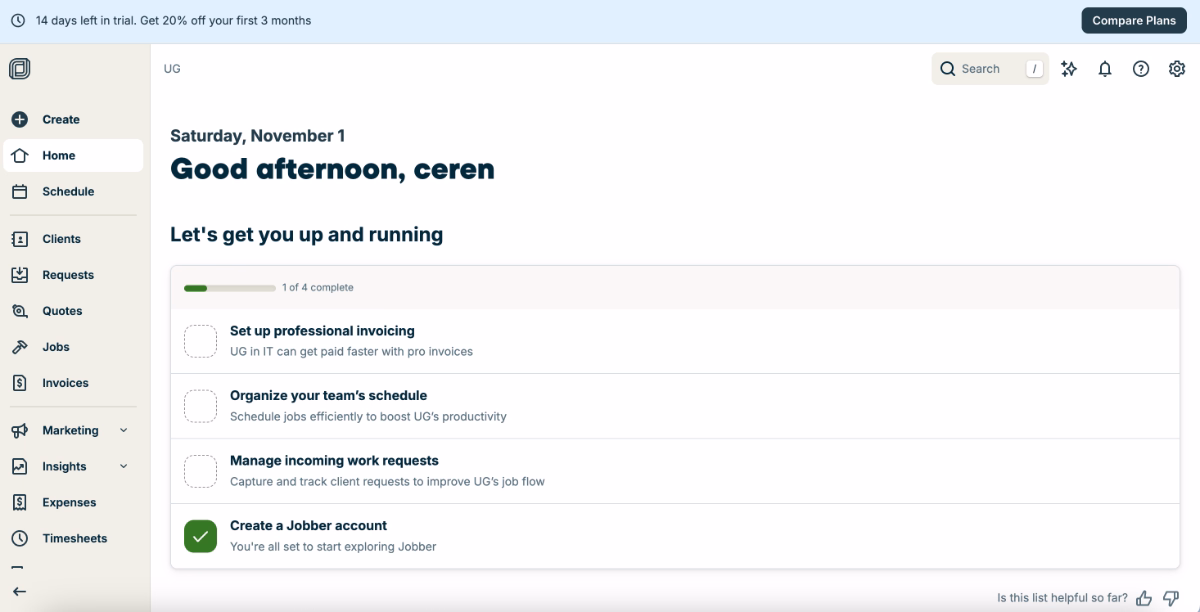
Task: Click the Invoices icon in sidebar
Action: click(x=19, y=382)
